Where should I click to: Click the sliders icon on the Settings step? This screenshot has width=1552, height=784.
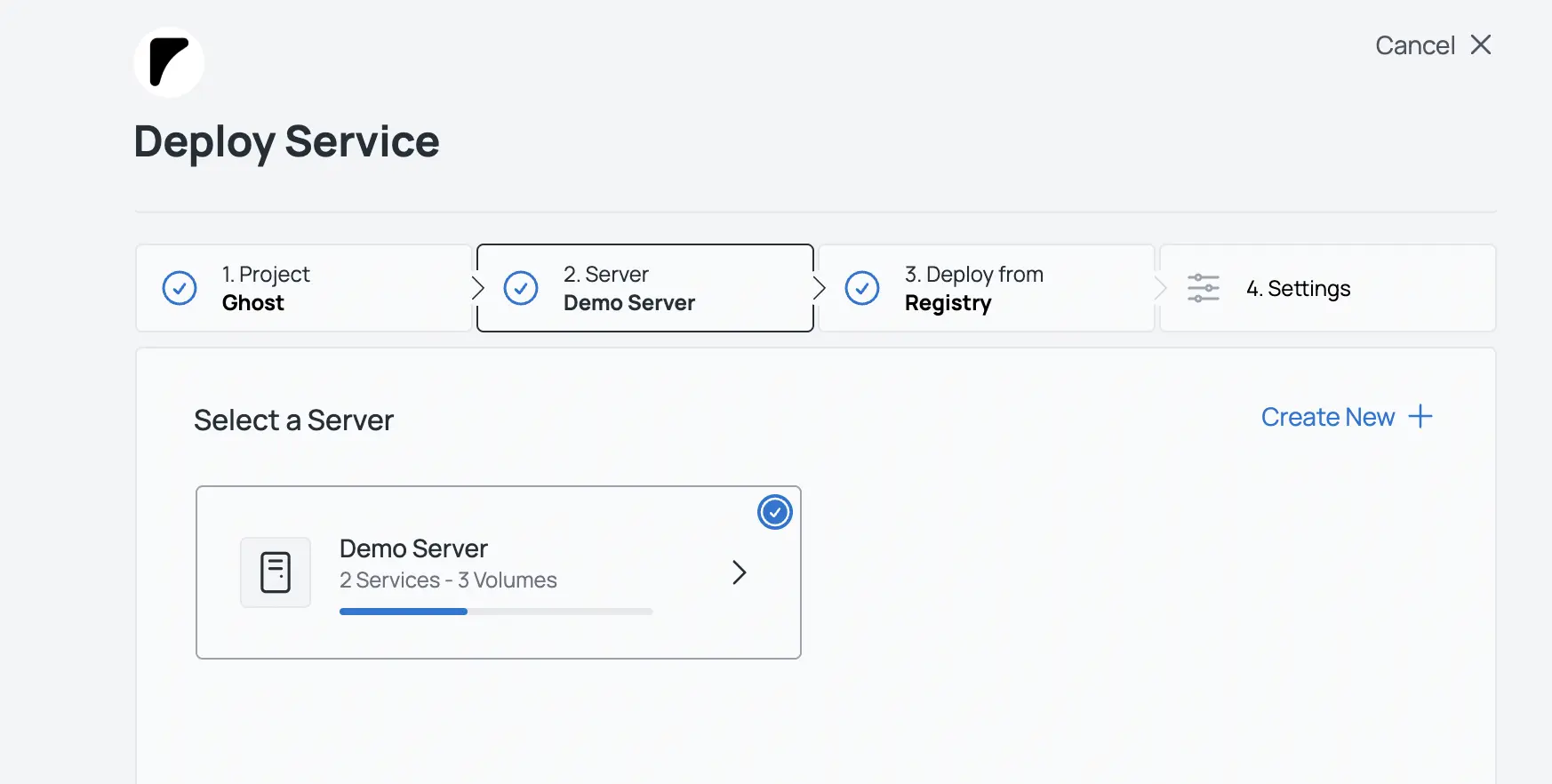pyautogui.click(x=1204, y=288)
